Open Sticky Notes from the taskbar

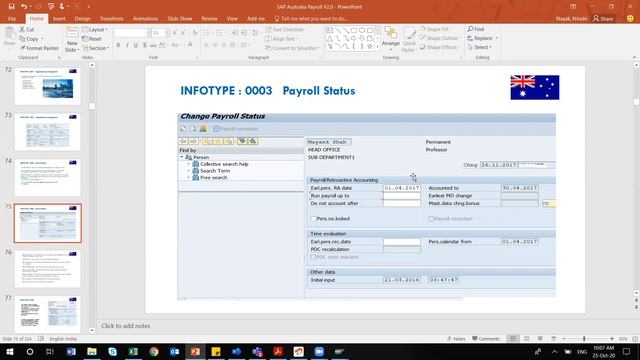pos(216,351)
